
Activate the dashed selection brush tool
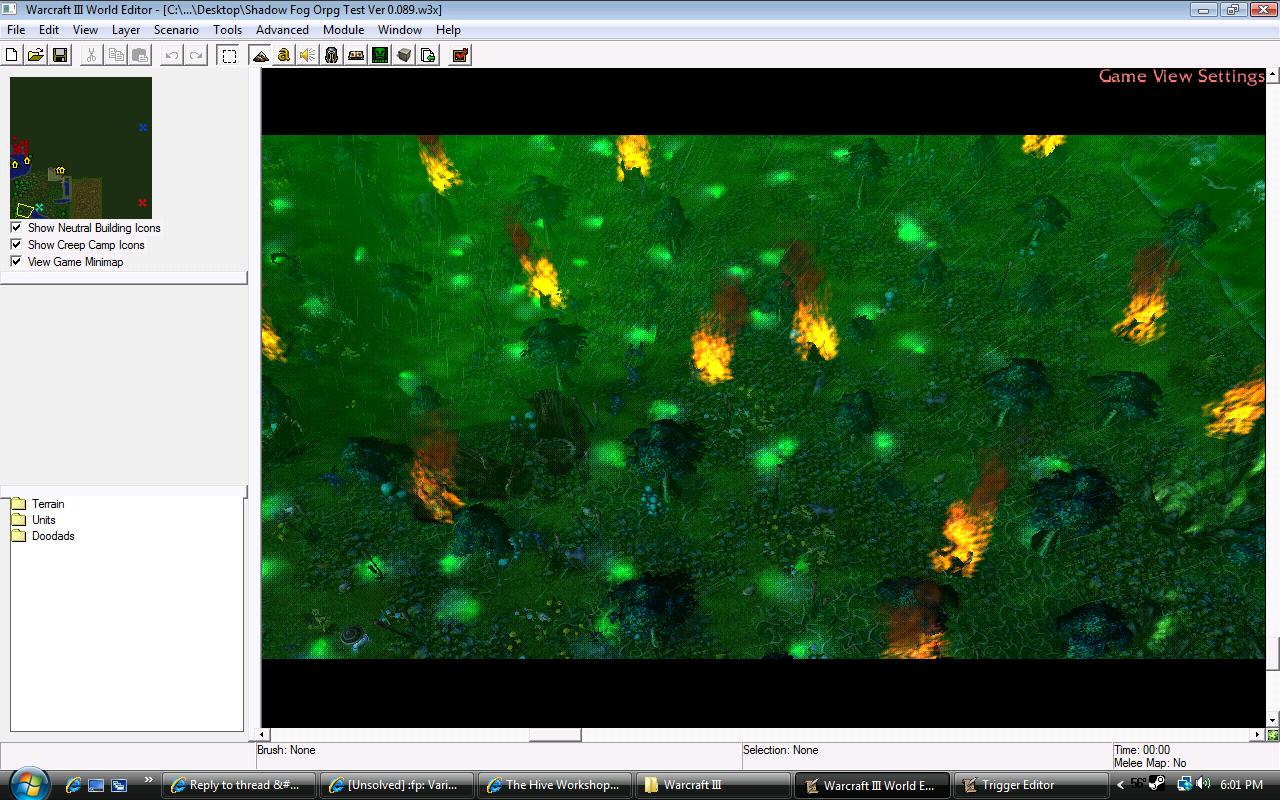click(x=229, y=55)
